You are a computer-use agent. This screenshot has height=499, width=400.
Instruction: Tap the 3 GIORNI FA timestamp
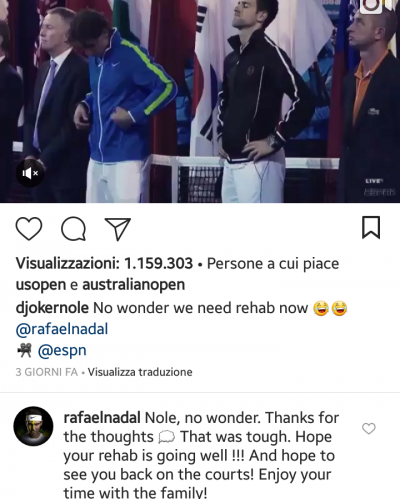47,372
